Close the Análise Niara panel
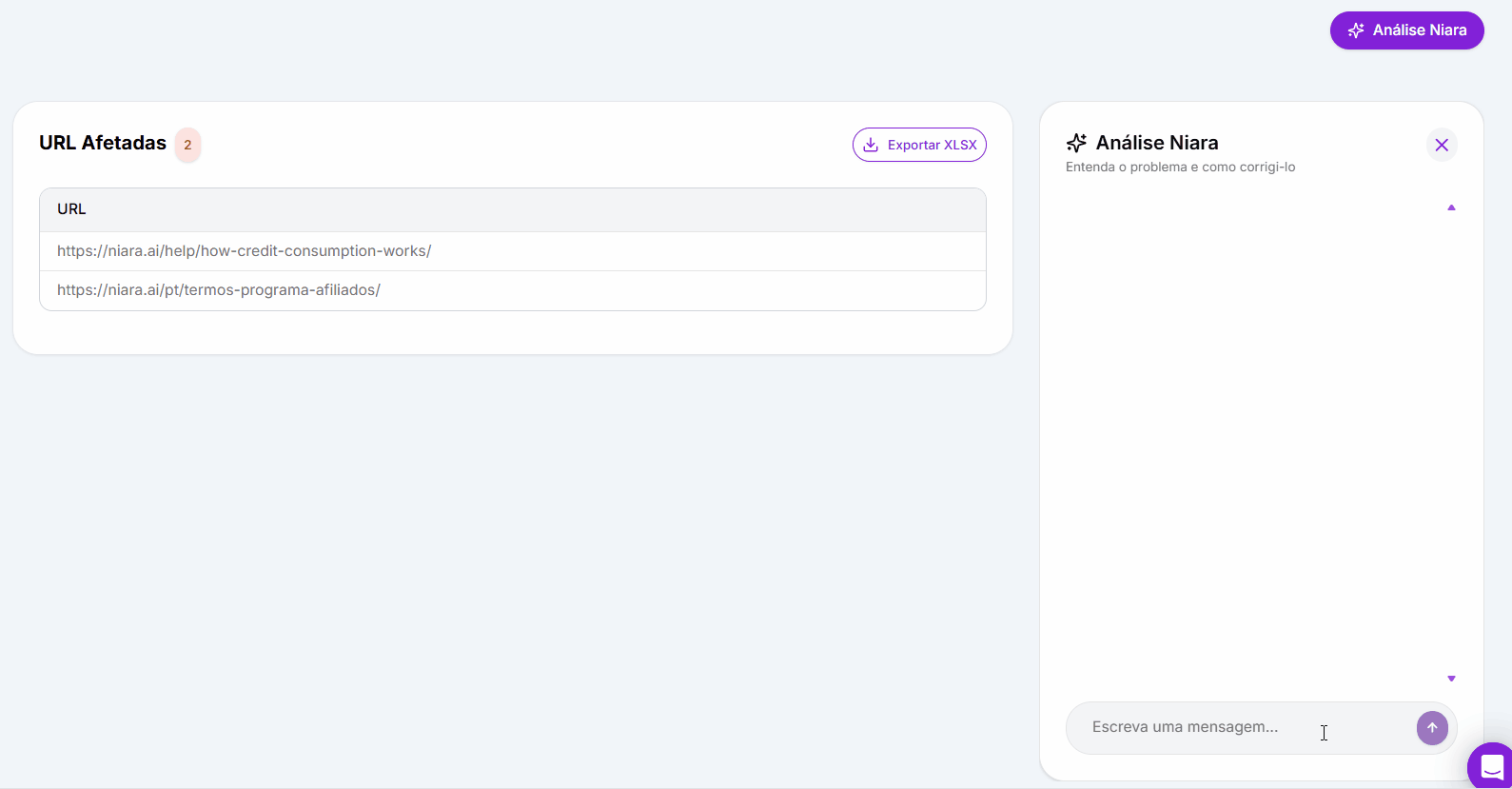This screenshot has height=789, width=1512. point(1442,145)
